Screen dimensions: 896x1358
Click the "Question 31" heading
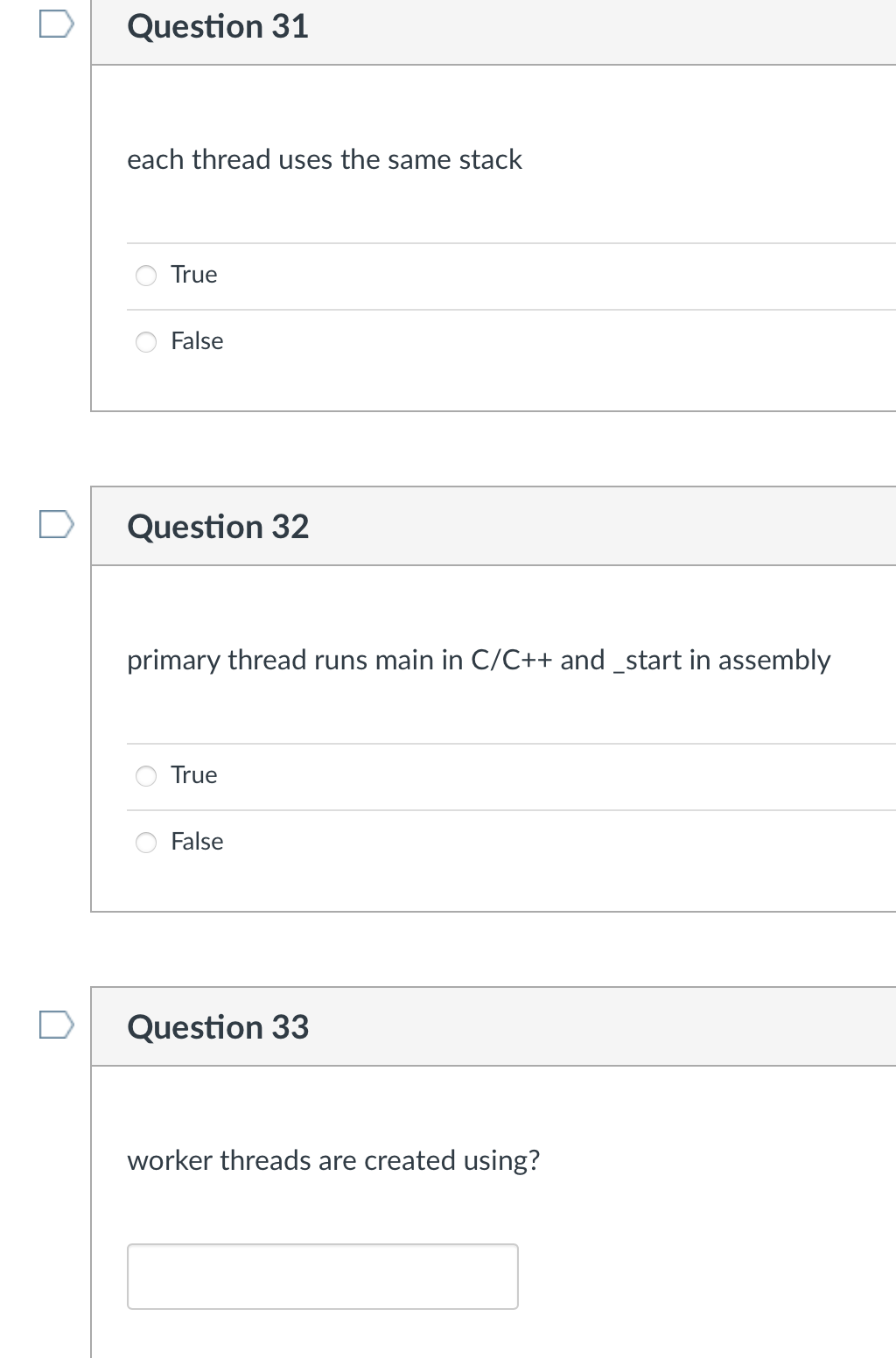click(218, 26)
